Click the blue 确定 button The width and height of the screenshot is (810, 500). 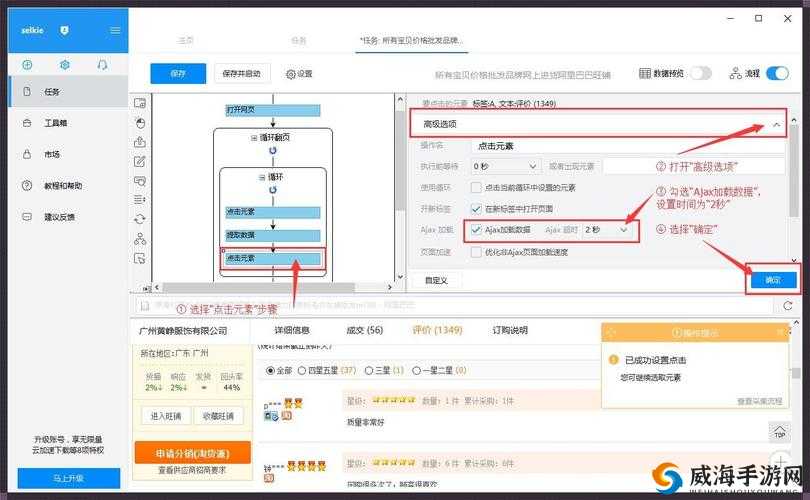pos(773,280)
